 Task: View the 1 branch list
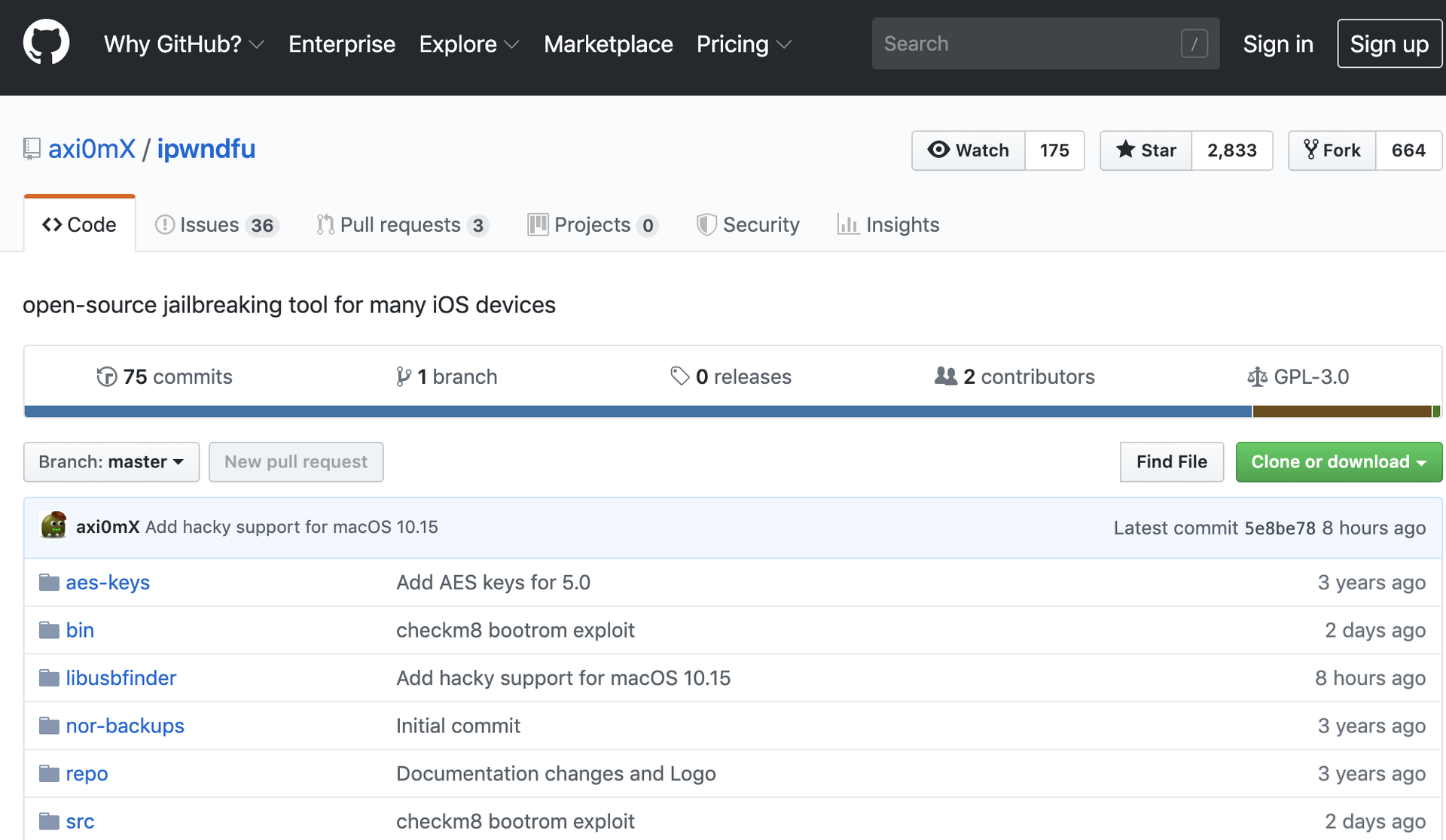tap(447, 376)
